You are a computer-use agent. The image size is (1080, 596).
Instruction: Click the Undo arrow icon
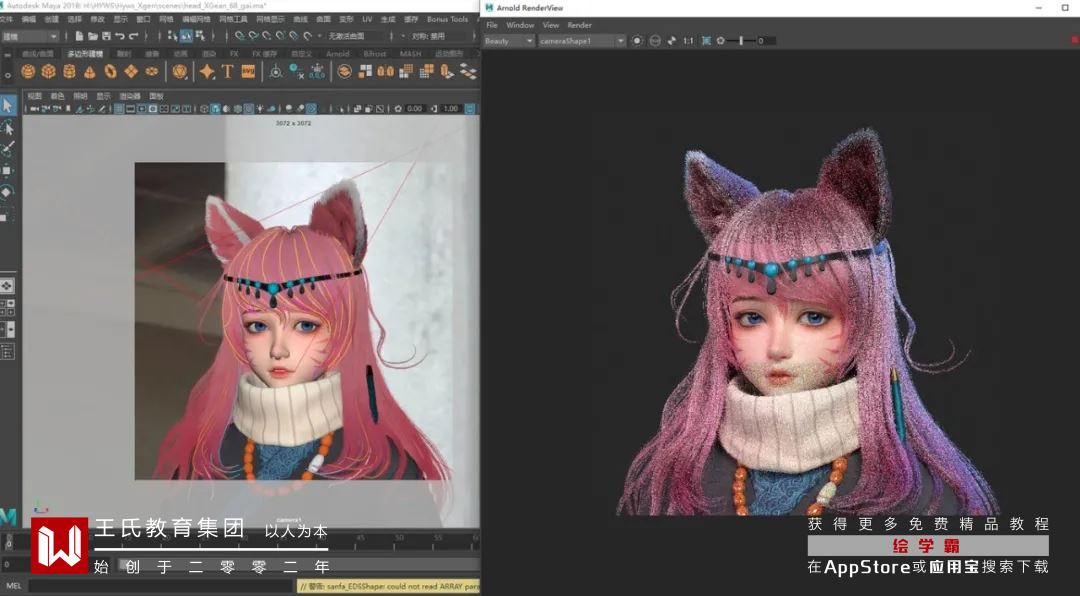click(x=120, y=36)
